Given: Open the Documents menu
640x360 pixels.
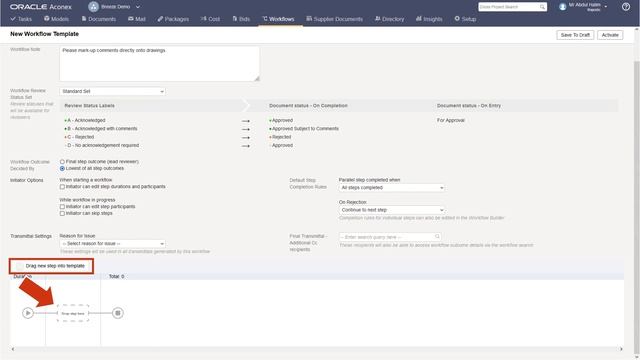Looking at the screenshot, I should pos(99,19).
